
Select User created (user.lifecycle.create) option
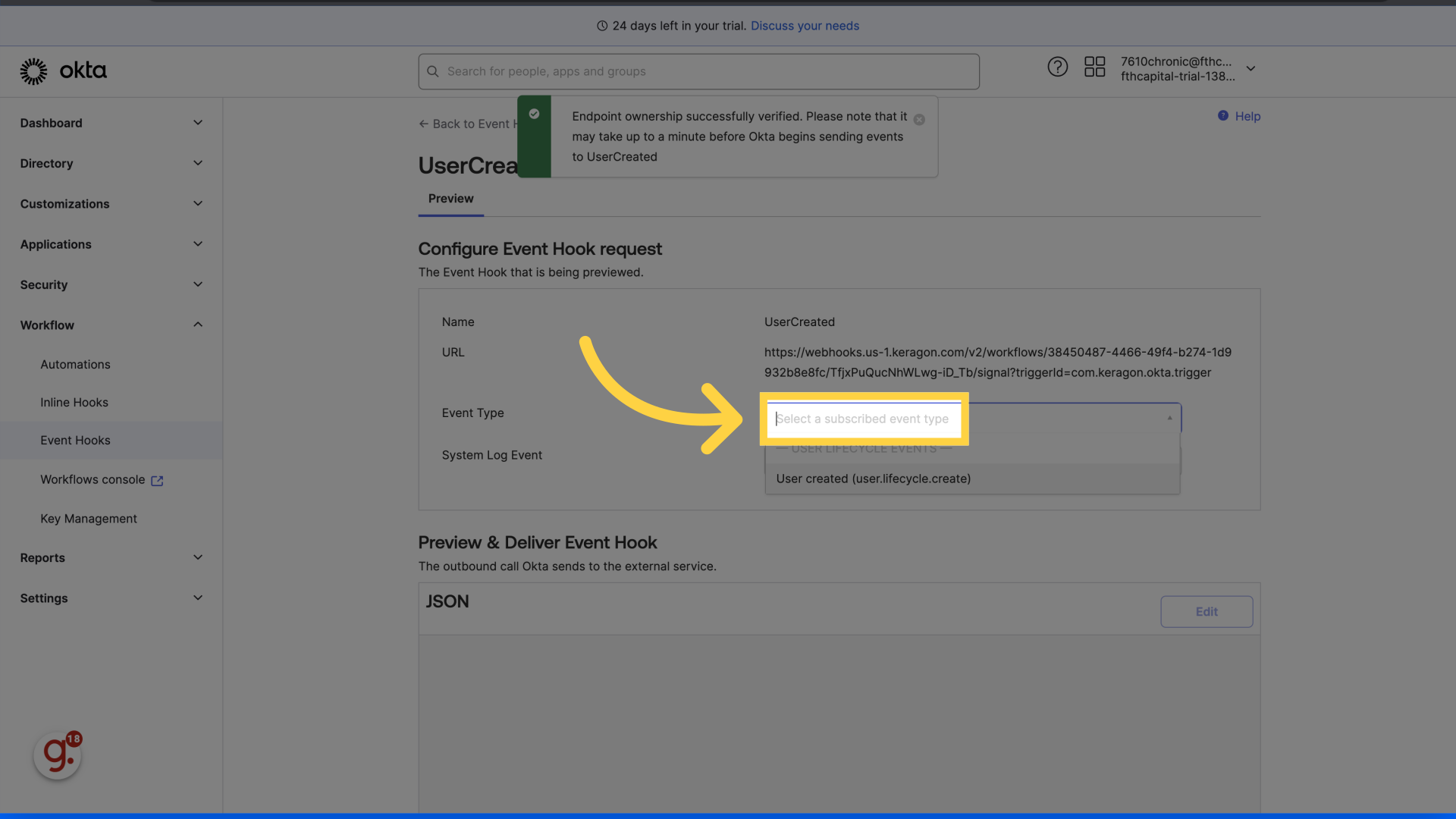[874, 479]
